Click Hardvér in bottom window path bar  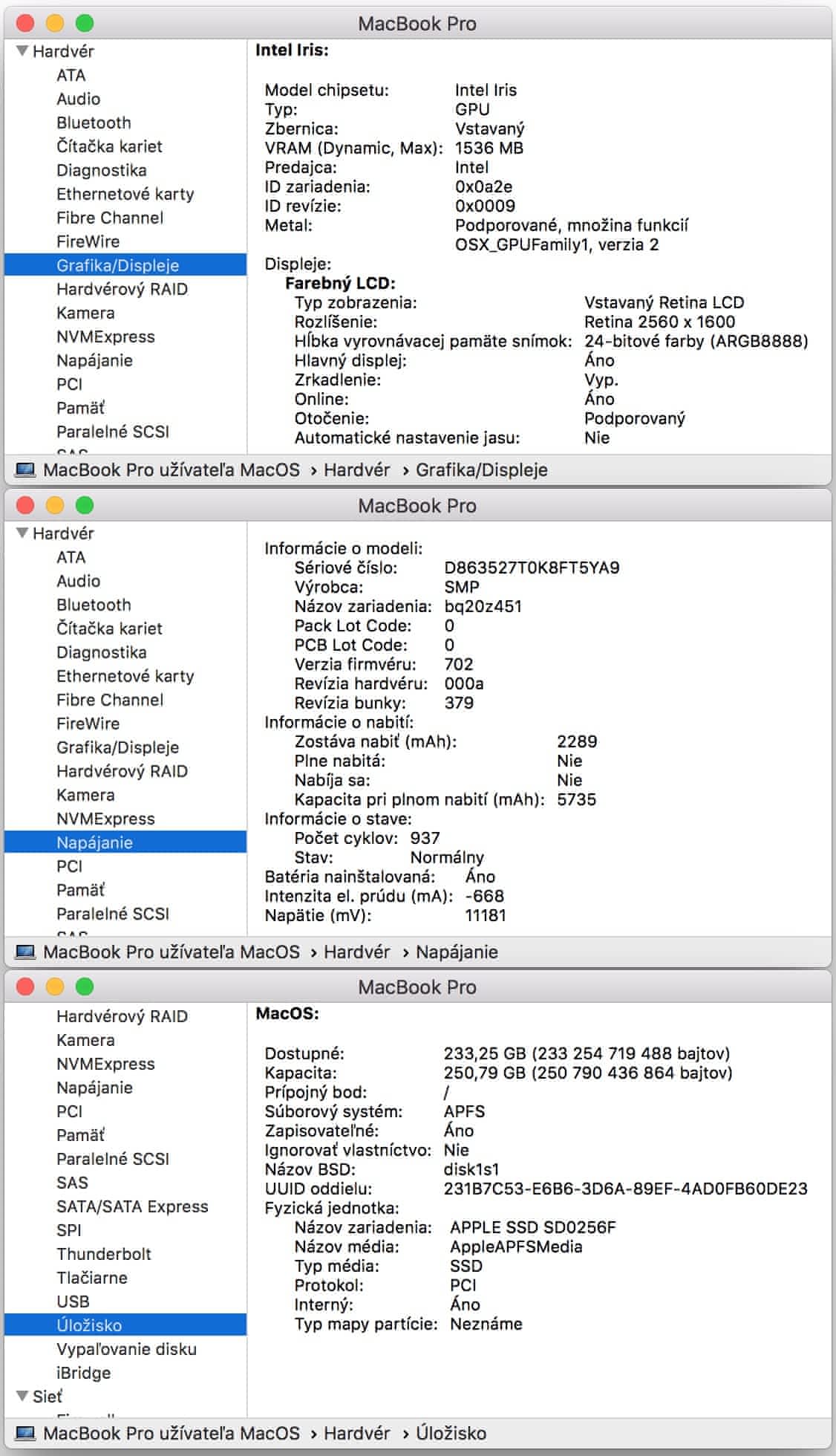pyautogui.click(x=356, y=1433)
